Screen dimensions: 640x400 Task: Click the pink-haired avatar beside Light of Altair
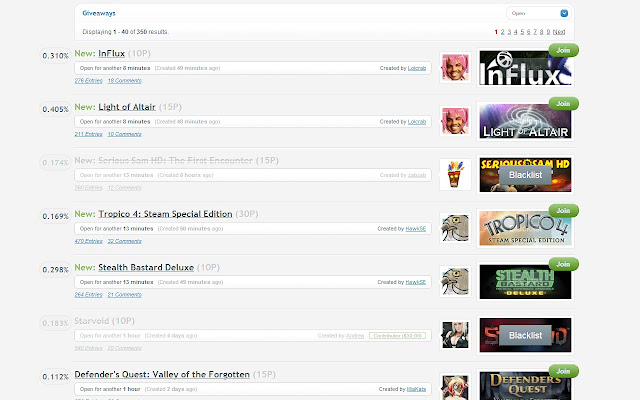tap(455, 121)
